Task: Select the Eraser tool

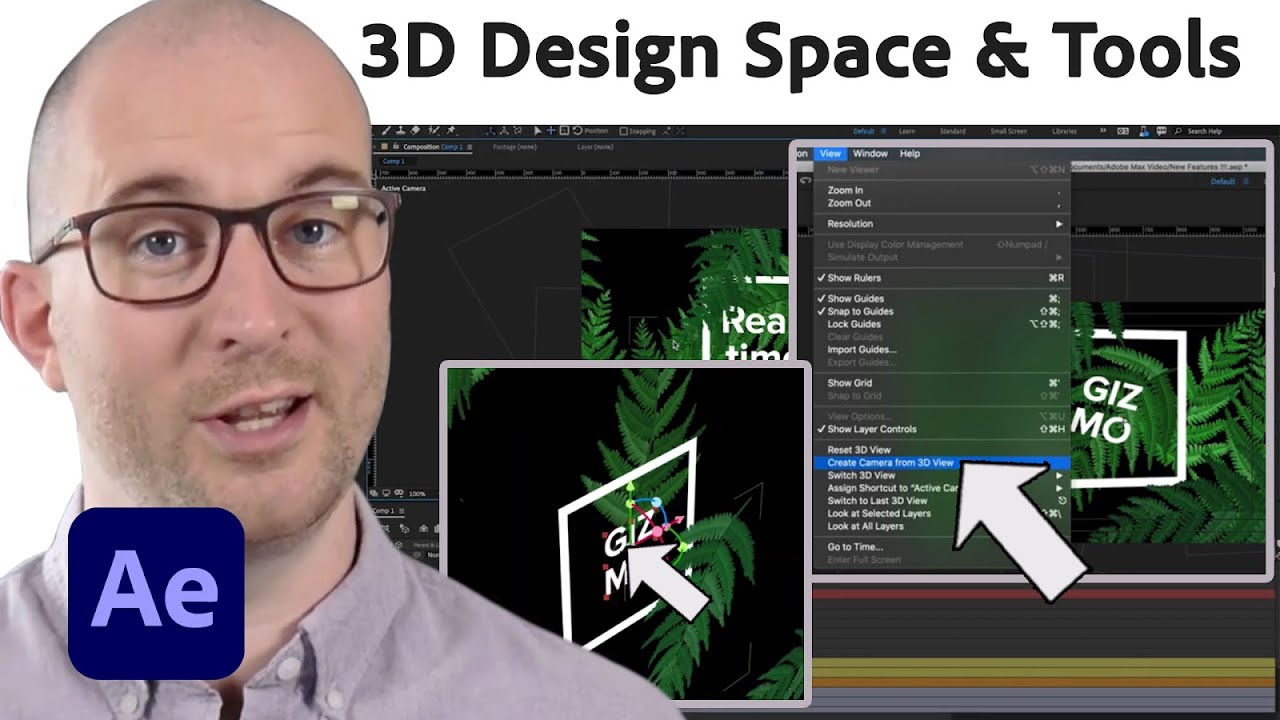Action: point(415,131)
